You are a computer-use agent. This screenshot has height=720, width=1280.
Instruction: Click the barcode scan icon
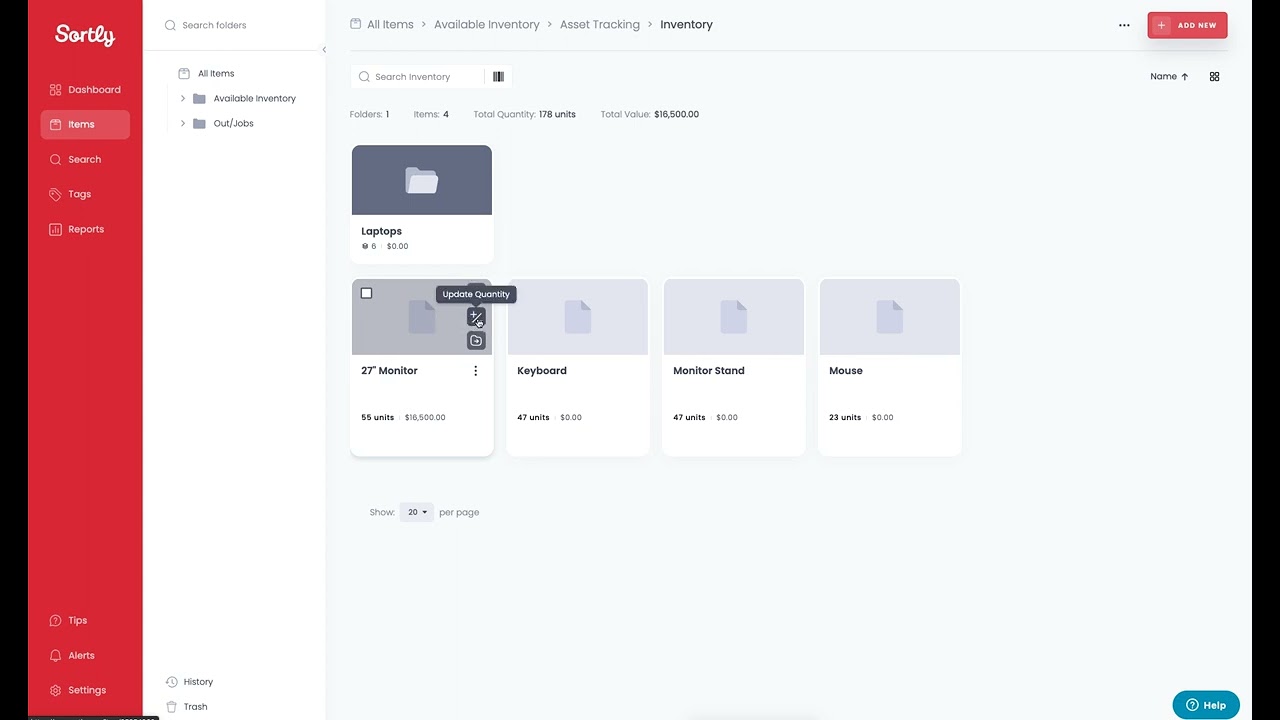(498, 76)
